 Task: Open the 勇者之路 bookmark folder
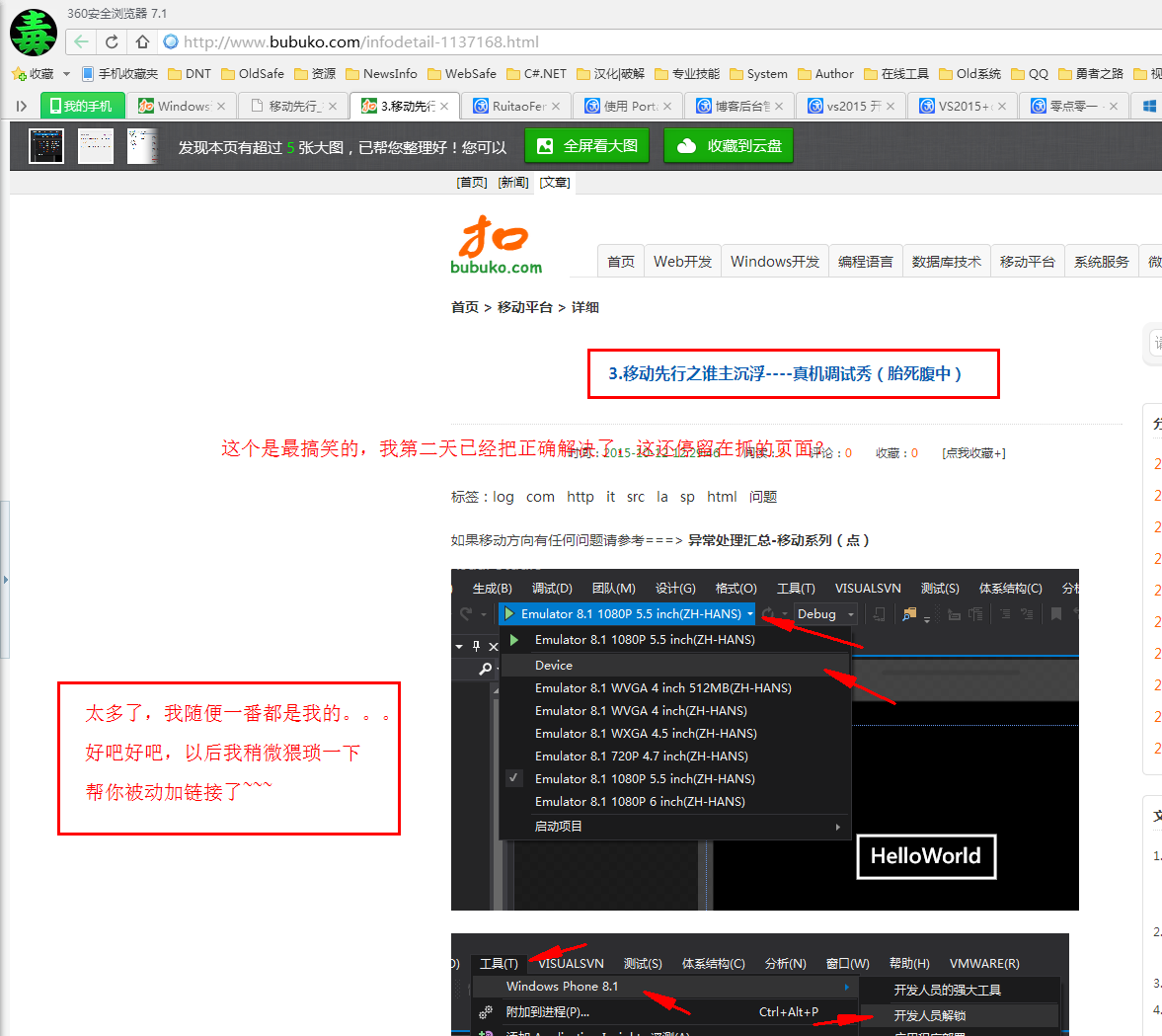tap(1091, 74)
